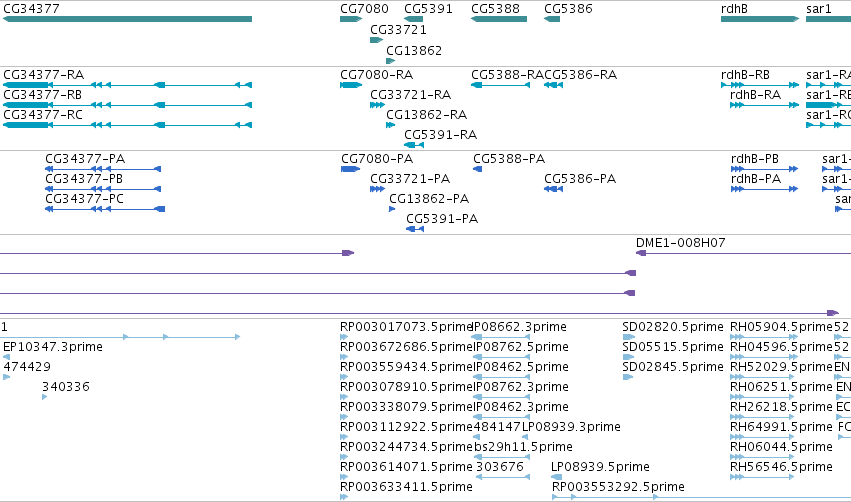Click EST label RH06251.5prime

click(x=781, y=387)
